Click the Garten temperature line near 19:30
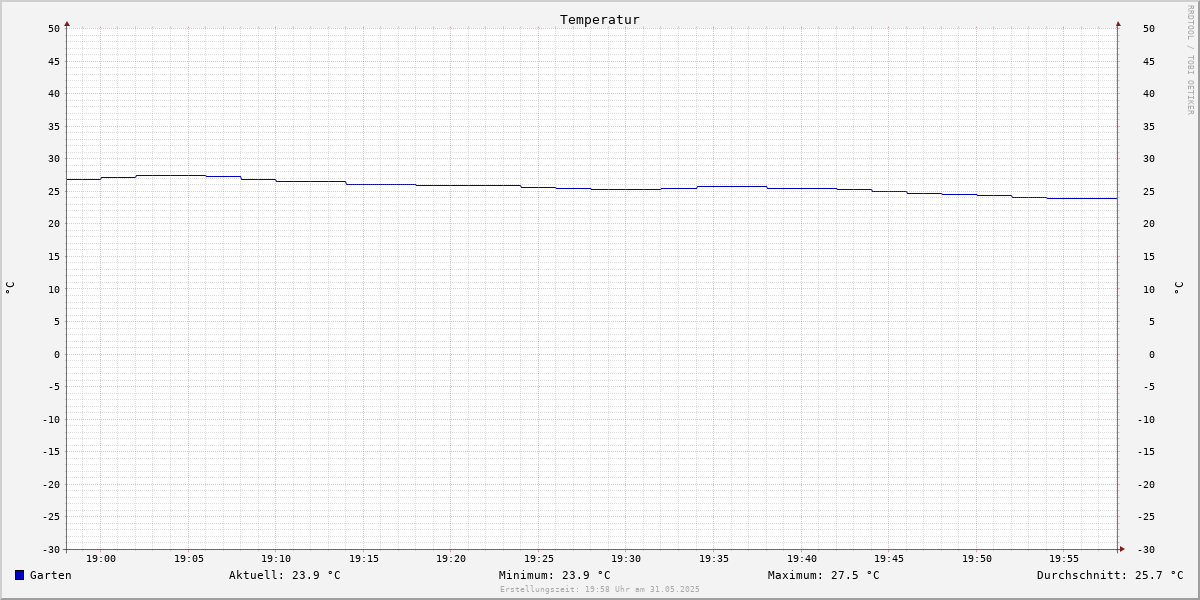The image size is (1200, 600). point(626,189)
